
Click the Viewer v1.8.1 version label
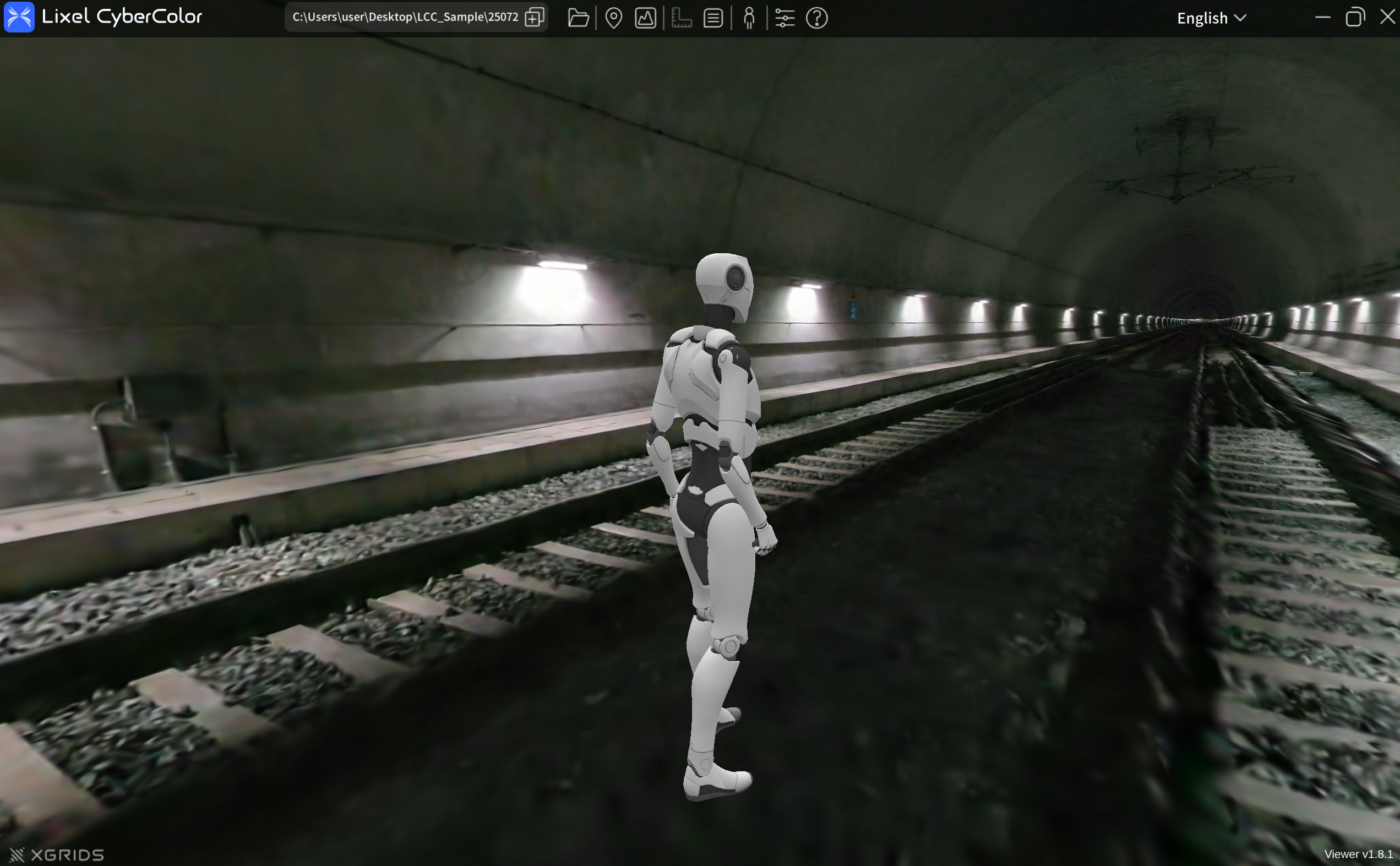(x=1358, y=854)
